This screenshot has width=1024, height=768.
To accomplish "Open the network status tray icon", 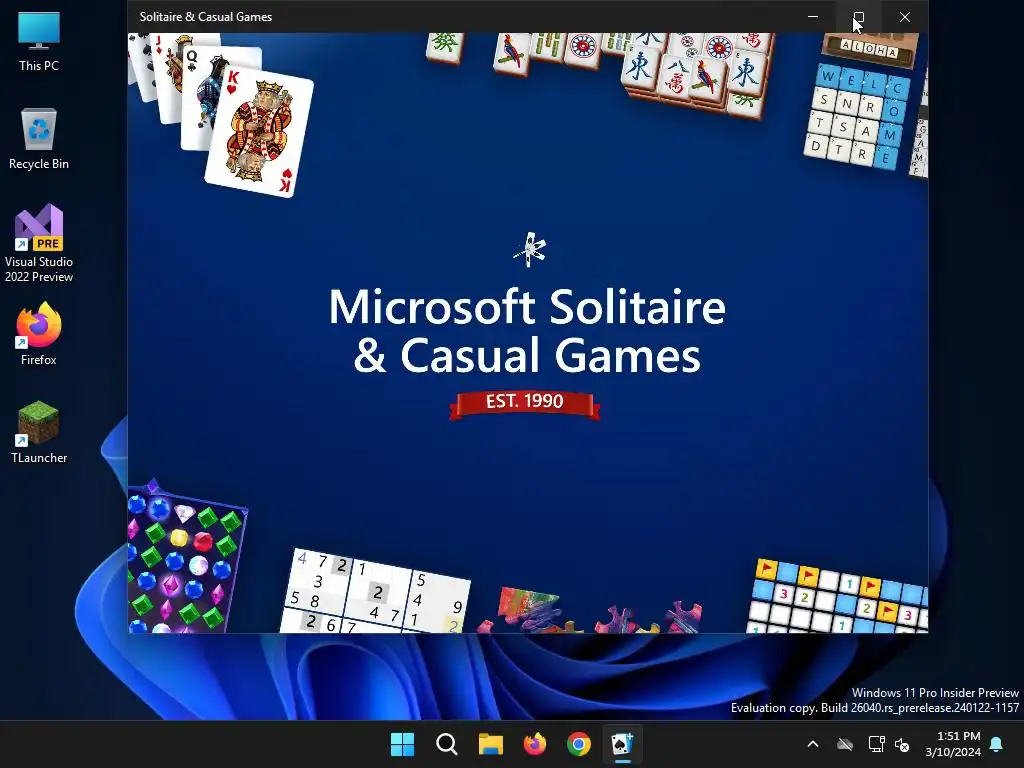I will [x=876, y=744].
